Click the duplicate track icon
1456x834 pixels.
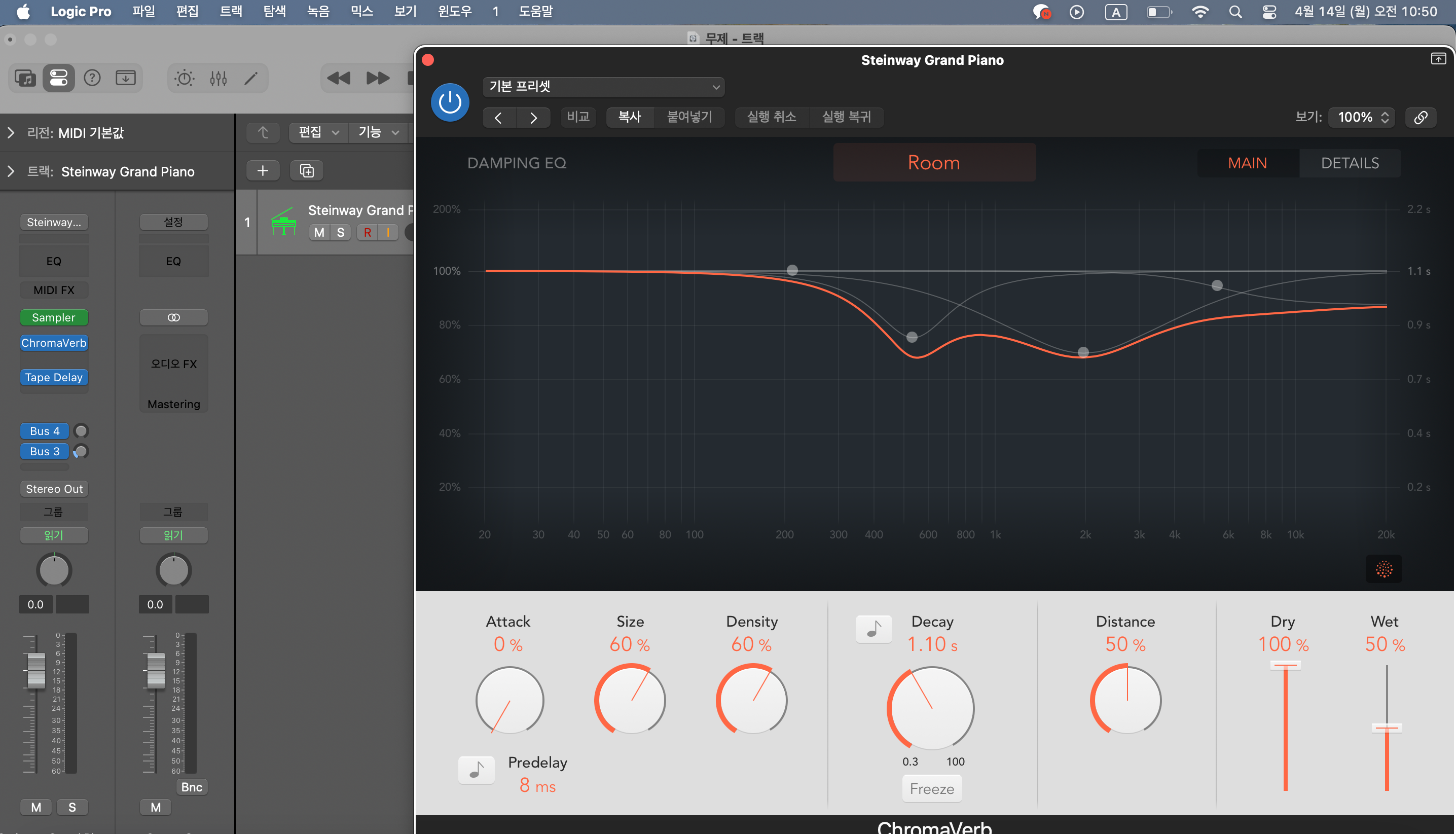[306, 171]
